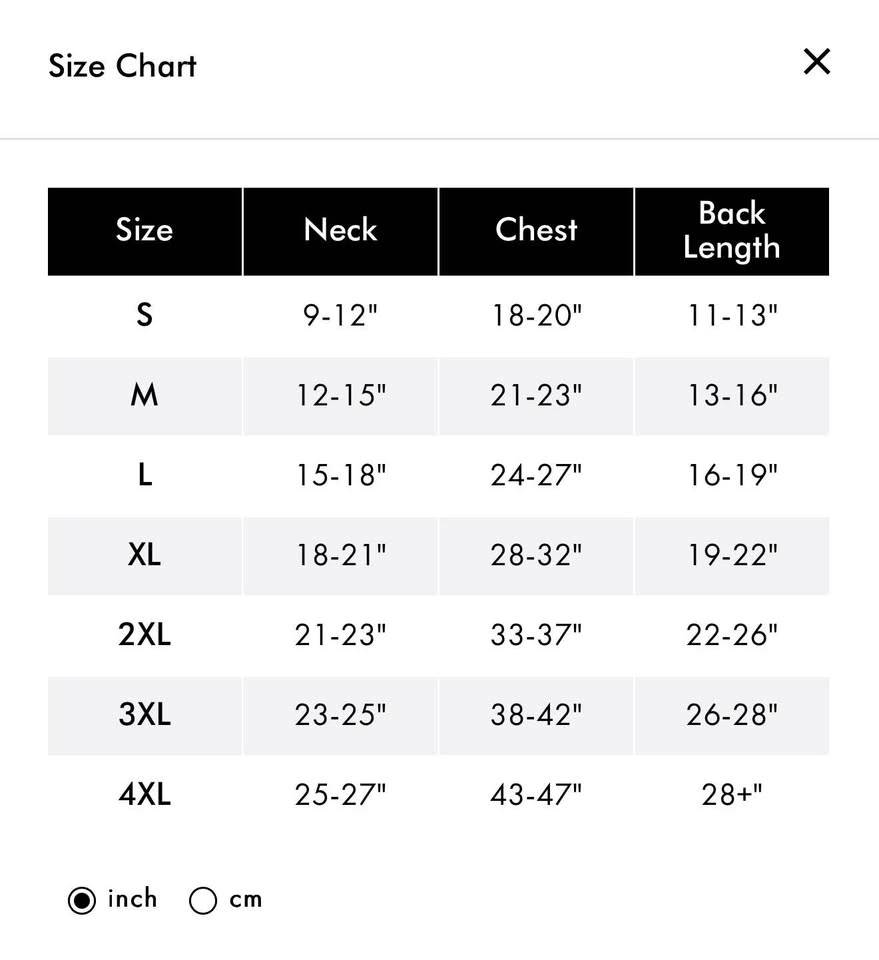This screenshot has width=879, height=960.
Task: Click the Neck column header
Action: click(x=340, y=230)
